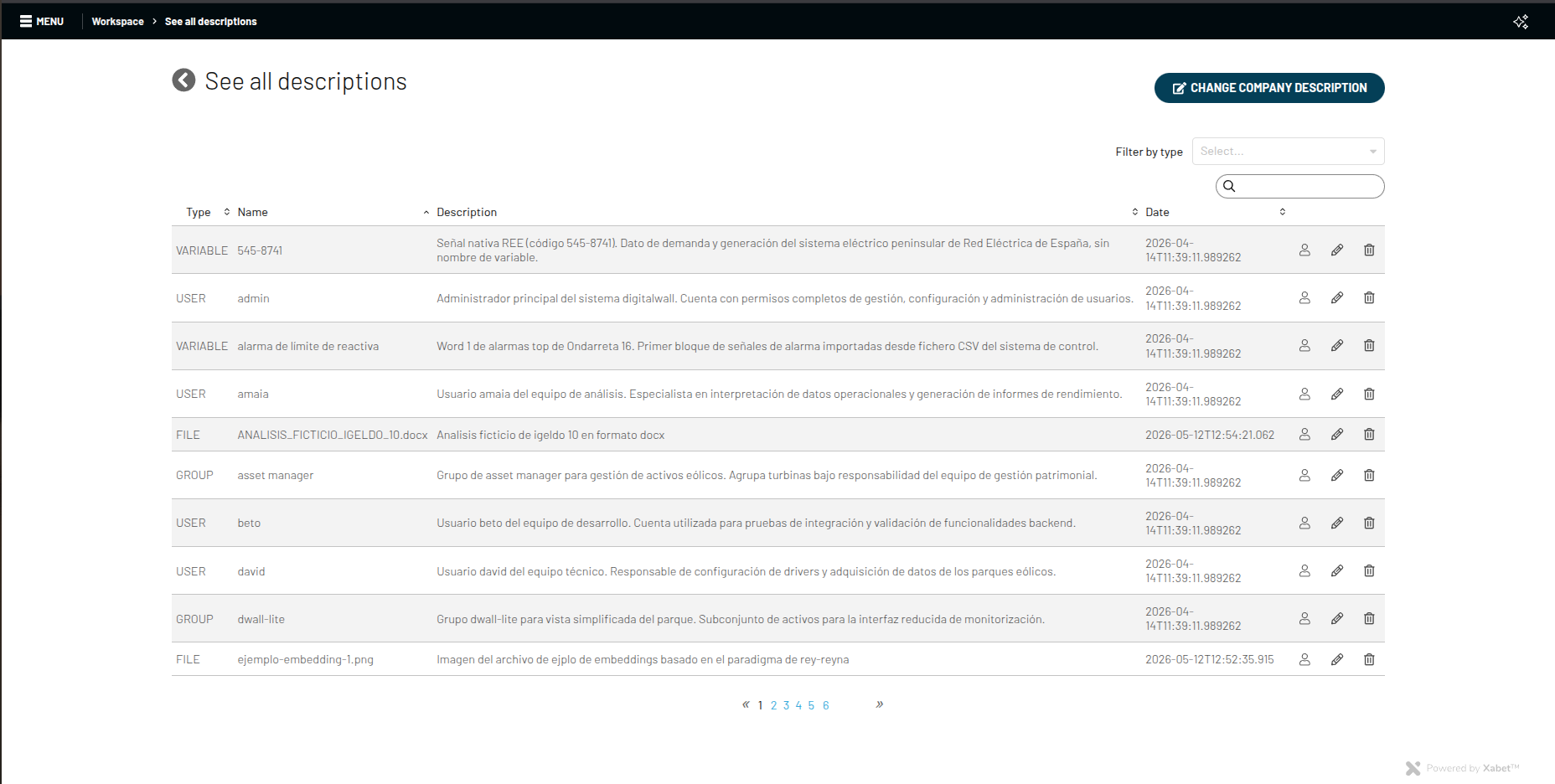1555x784 pixels.
Task: Edit ejemplo-embedding-1.png file description
Action: click(1337, 659)
